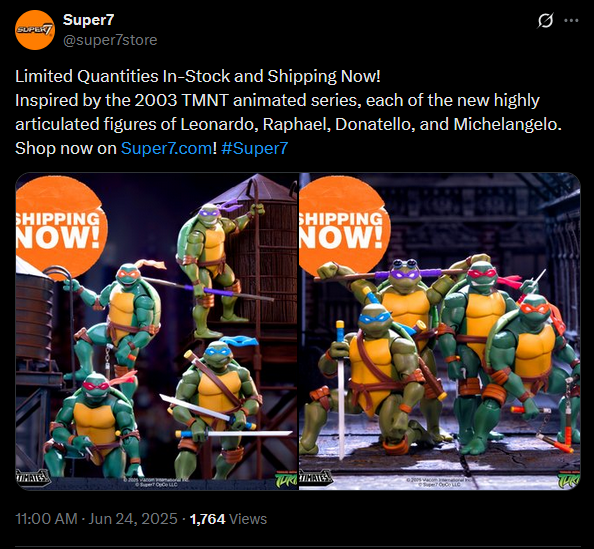This screenshot has width=594, height=549.
Task: Open the #Super7 hashtag
Action: pos(255,148)
